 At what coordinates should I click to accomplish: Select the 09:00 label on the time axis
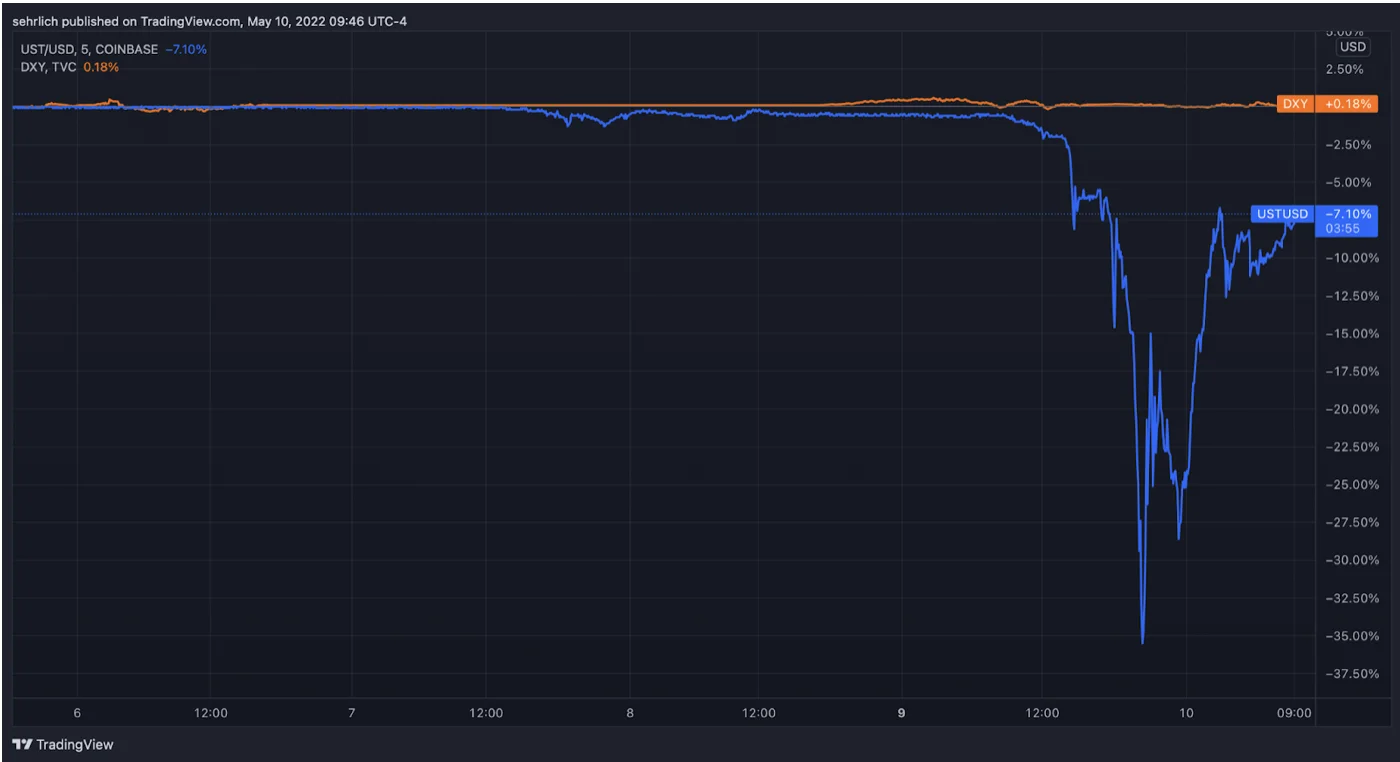tap(1295, 713)
